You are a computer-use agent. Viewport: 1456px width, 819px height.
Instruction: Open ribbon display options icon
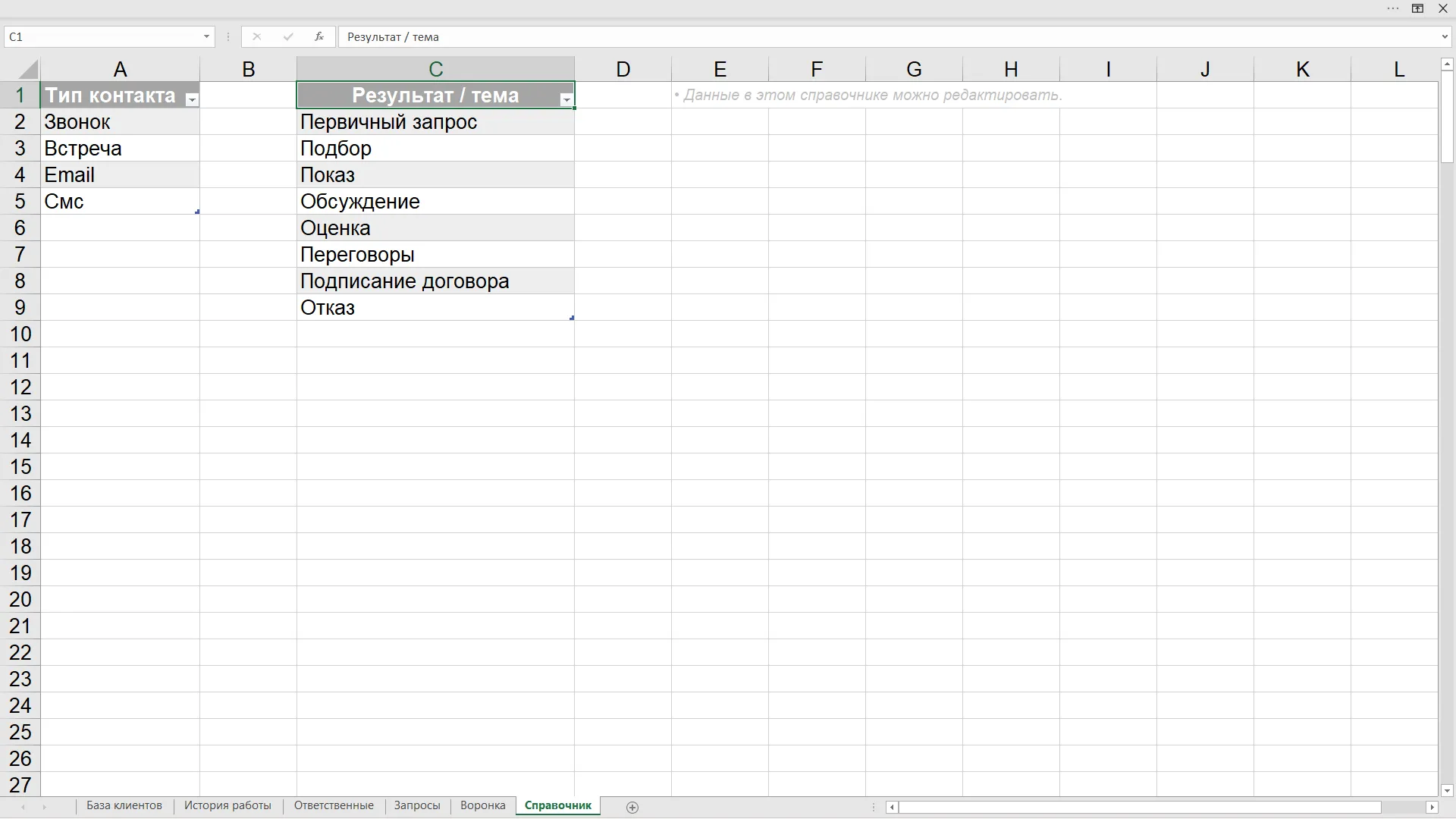pos(1417,8)
